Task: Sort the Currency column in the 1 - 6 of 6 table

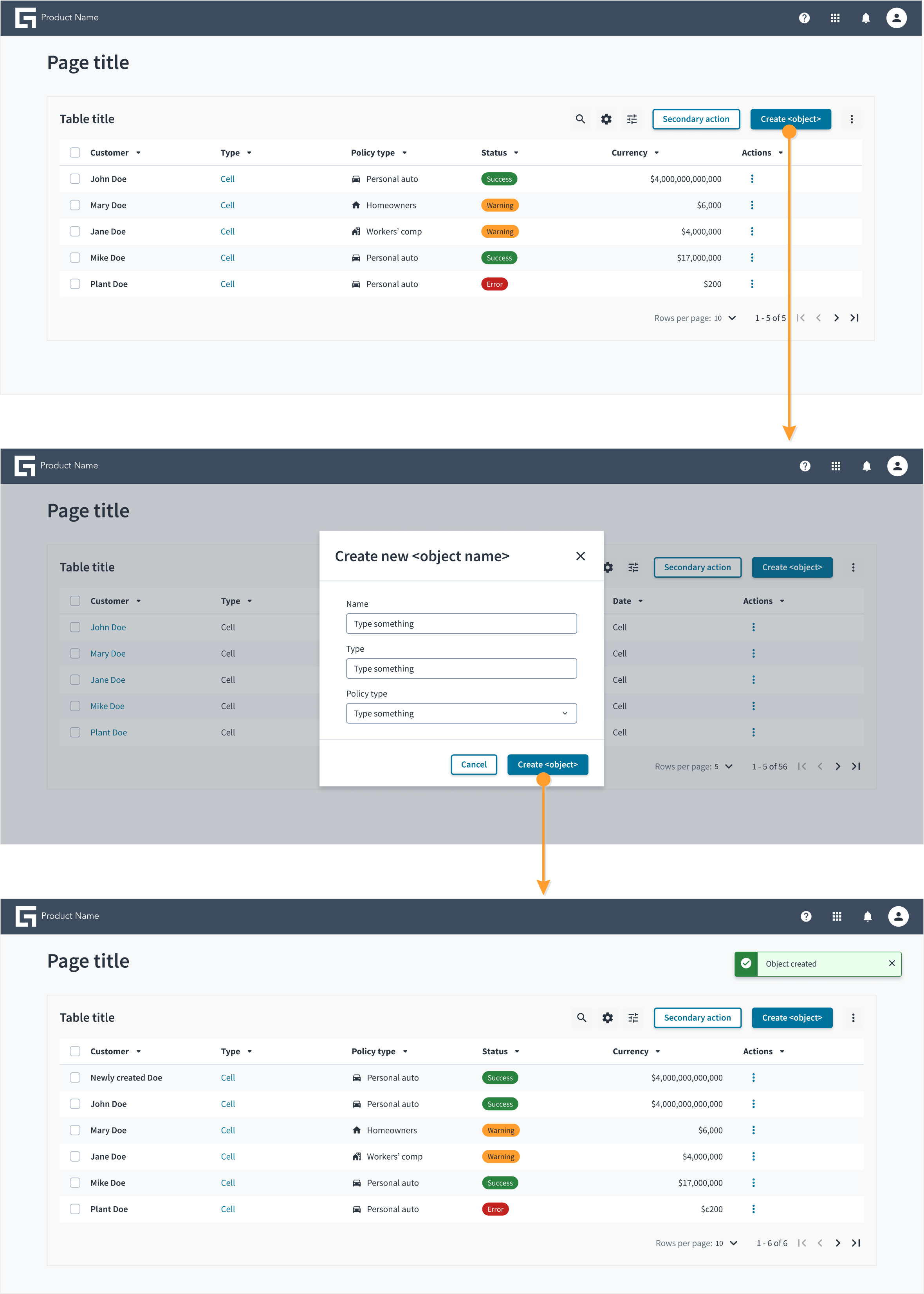Action: pos(636,1052)
